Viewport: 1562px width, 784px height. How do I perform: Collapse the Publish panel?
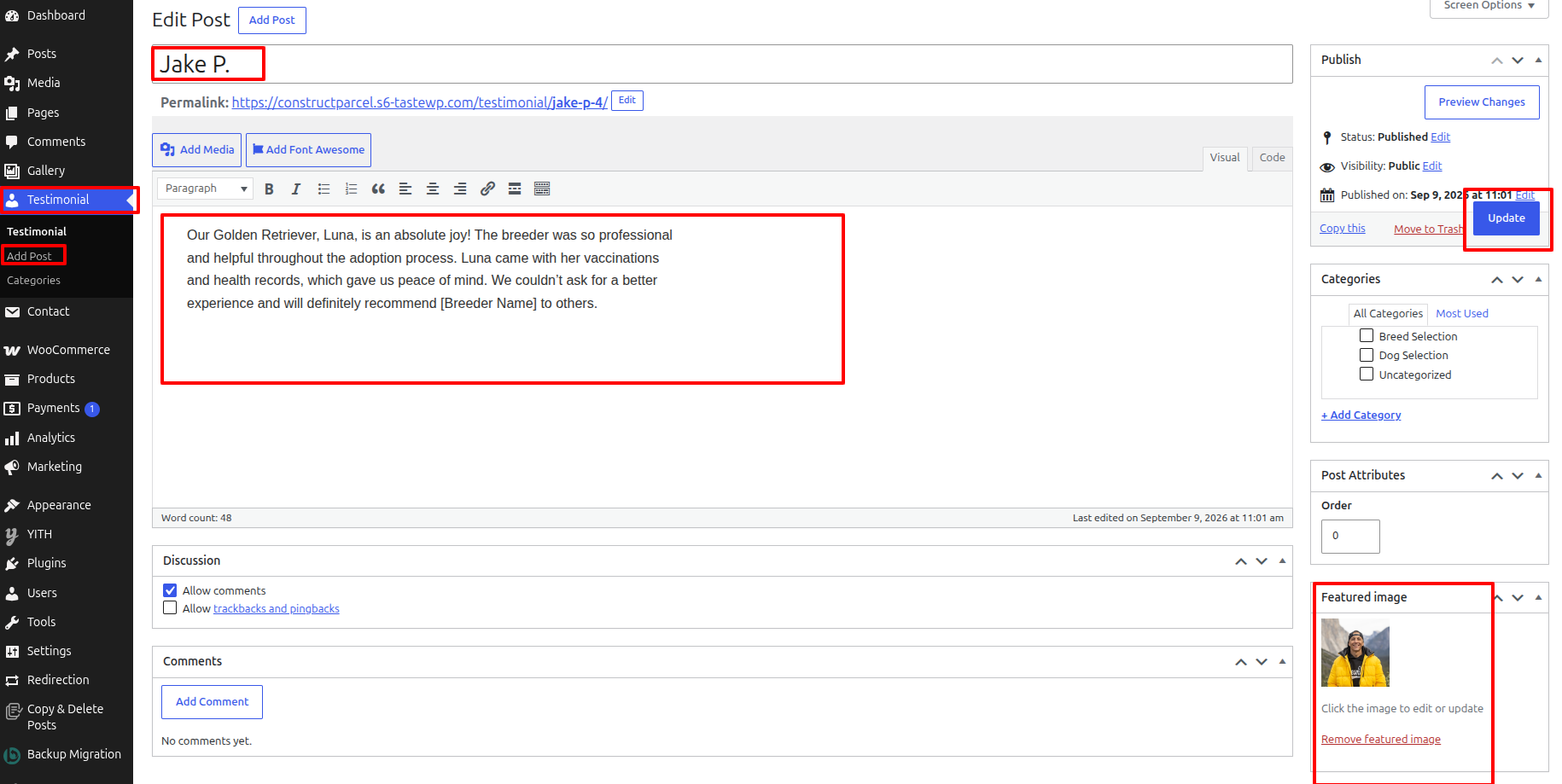click(x=1538, y=60)
